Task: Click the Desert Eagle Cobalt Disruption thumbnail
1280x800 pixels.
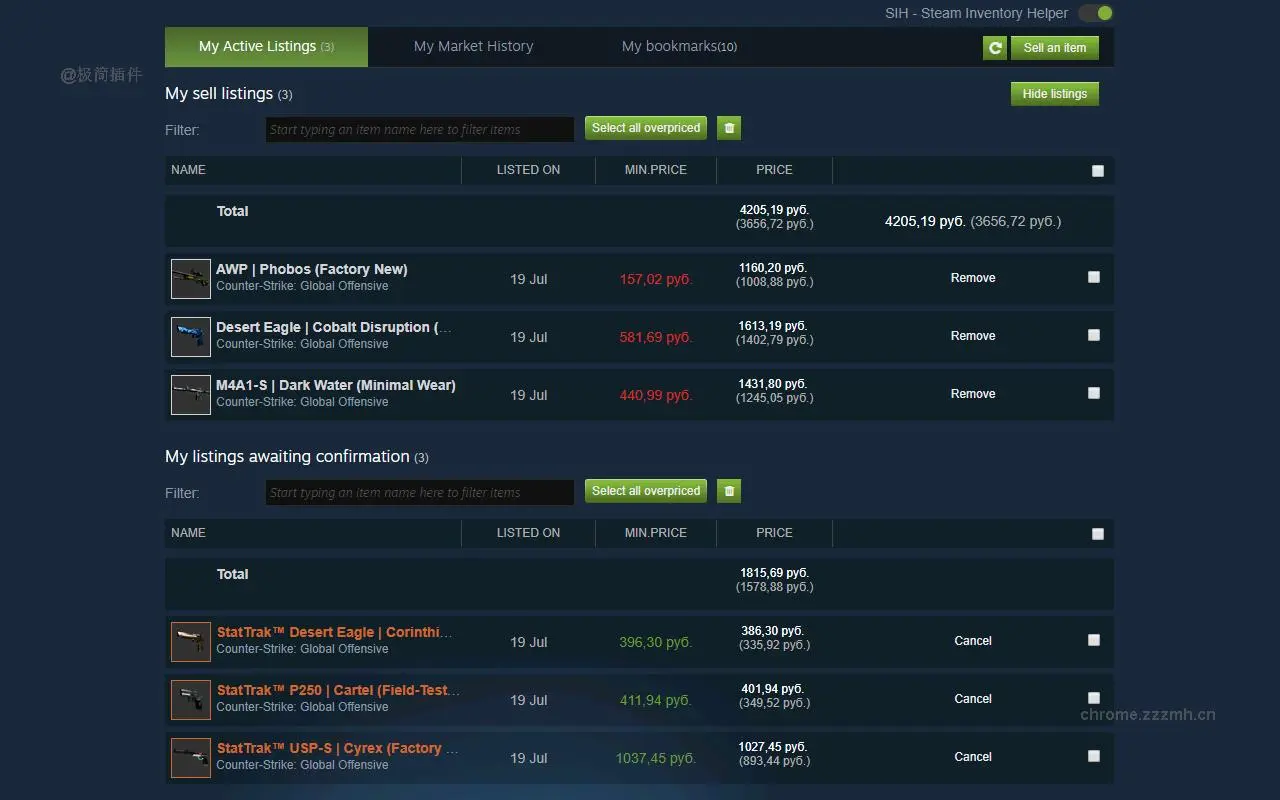Action: (190, 337)
